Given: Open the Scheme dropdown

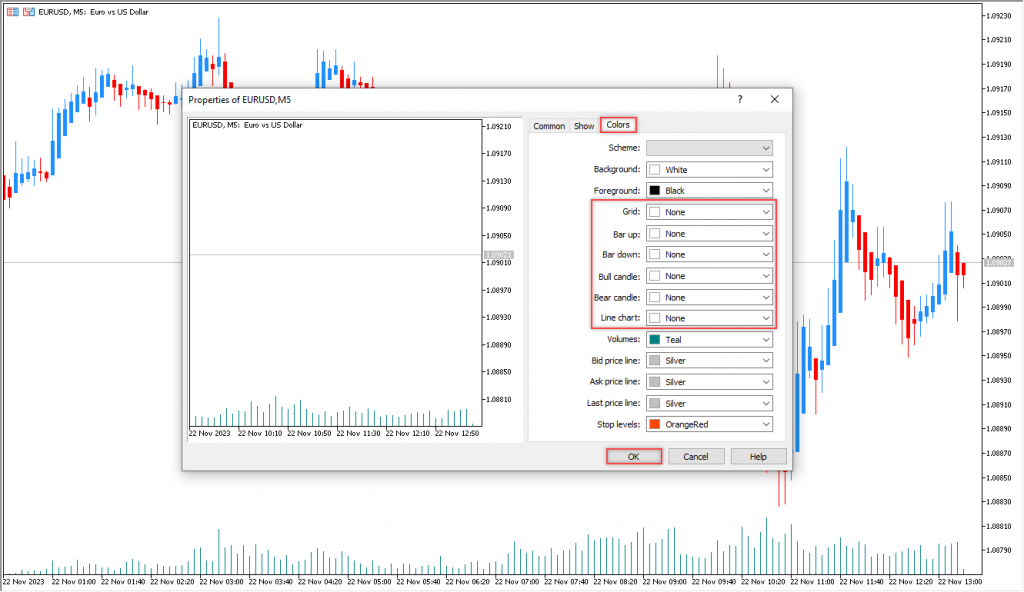Looking at the screenshot, I should 710,148.
